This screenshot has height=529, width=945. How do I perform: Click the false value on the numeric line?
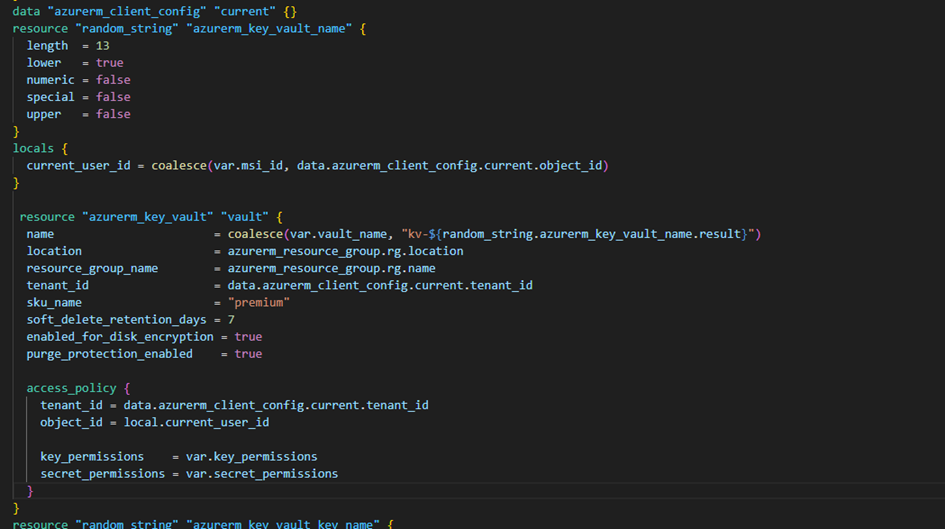click(113, 80)
